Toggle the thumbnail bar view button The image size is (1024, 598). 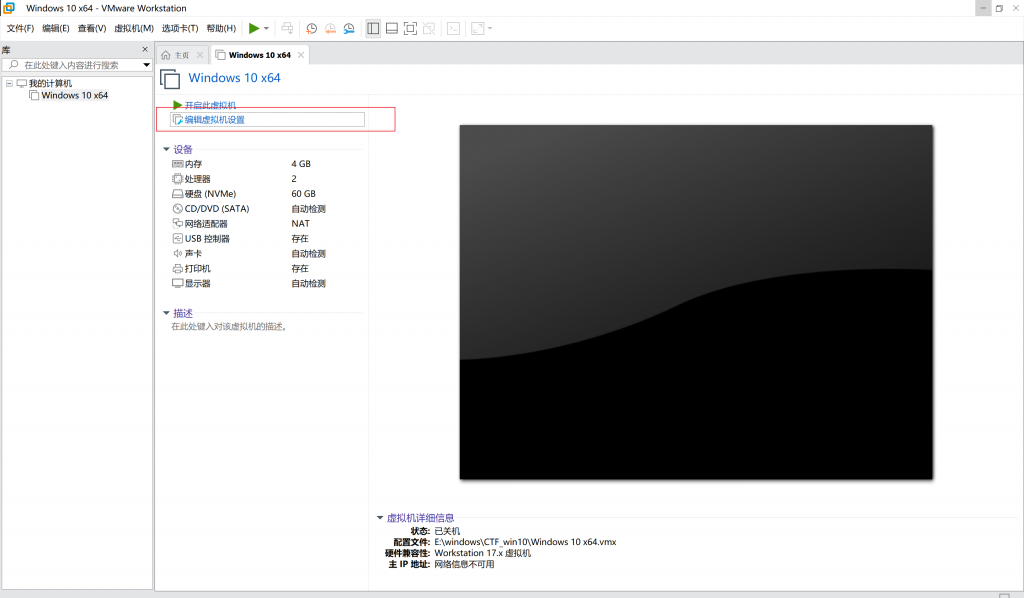(x=392, y=28)
